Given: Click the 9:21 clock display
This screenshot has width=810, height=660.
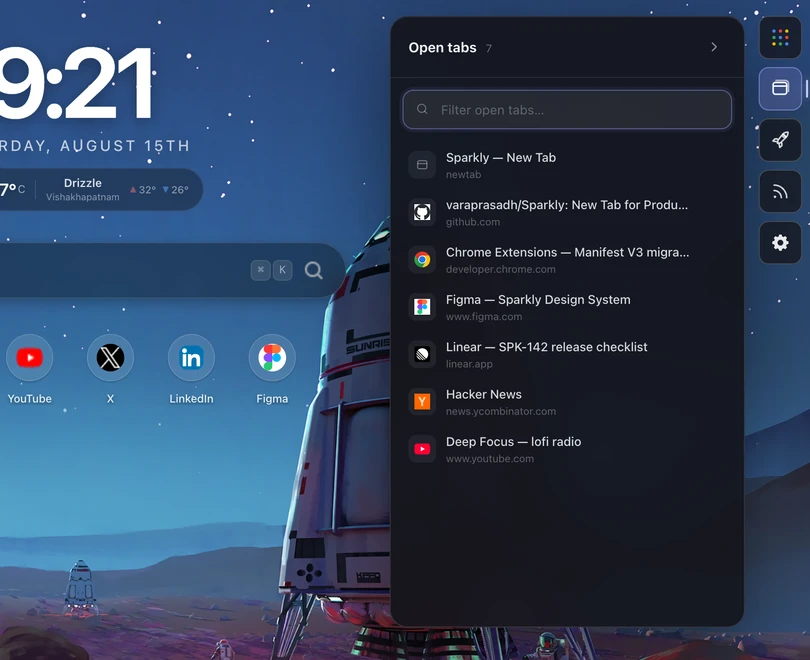Looking at the screenshot, I should click(75, 83).
